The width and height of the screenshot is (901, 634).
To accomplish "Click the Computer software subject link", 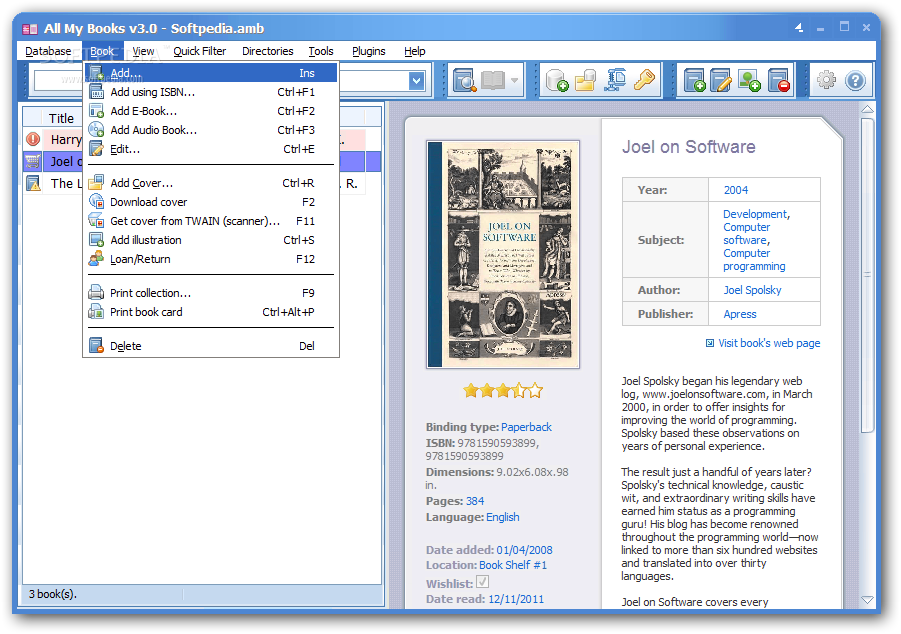I will coord(746,233).
